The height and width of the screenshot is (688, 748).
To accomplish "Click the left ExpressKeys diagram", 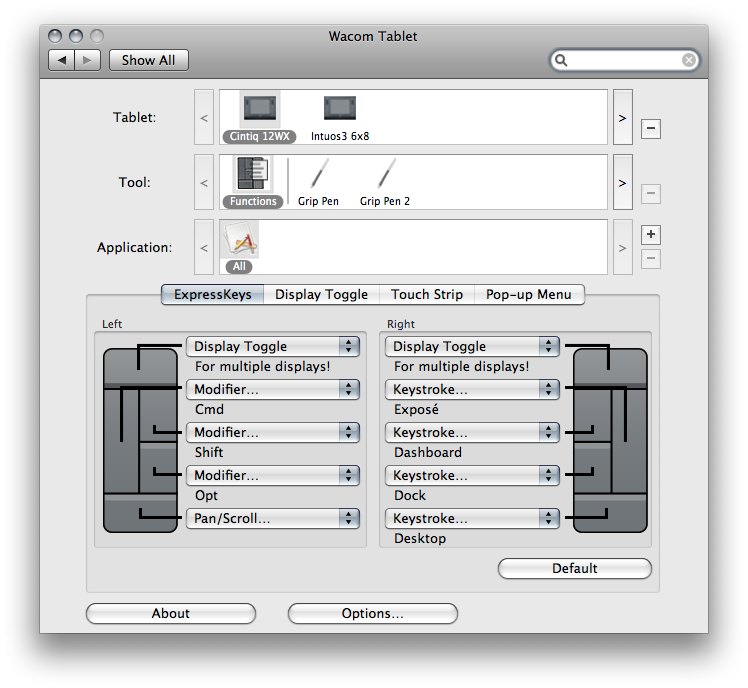I will [x=140, y=440].
